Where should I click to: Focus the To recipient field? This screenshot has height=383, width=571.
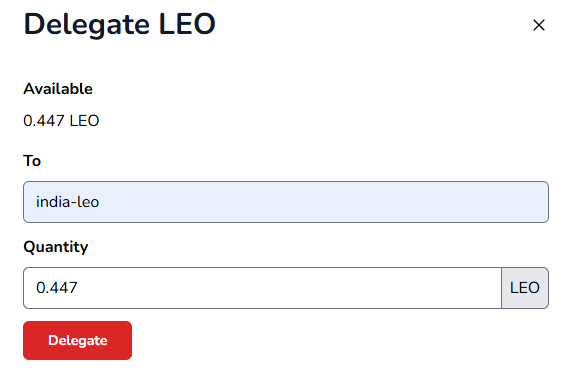pyautogui.click(x=286, y=202)
